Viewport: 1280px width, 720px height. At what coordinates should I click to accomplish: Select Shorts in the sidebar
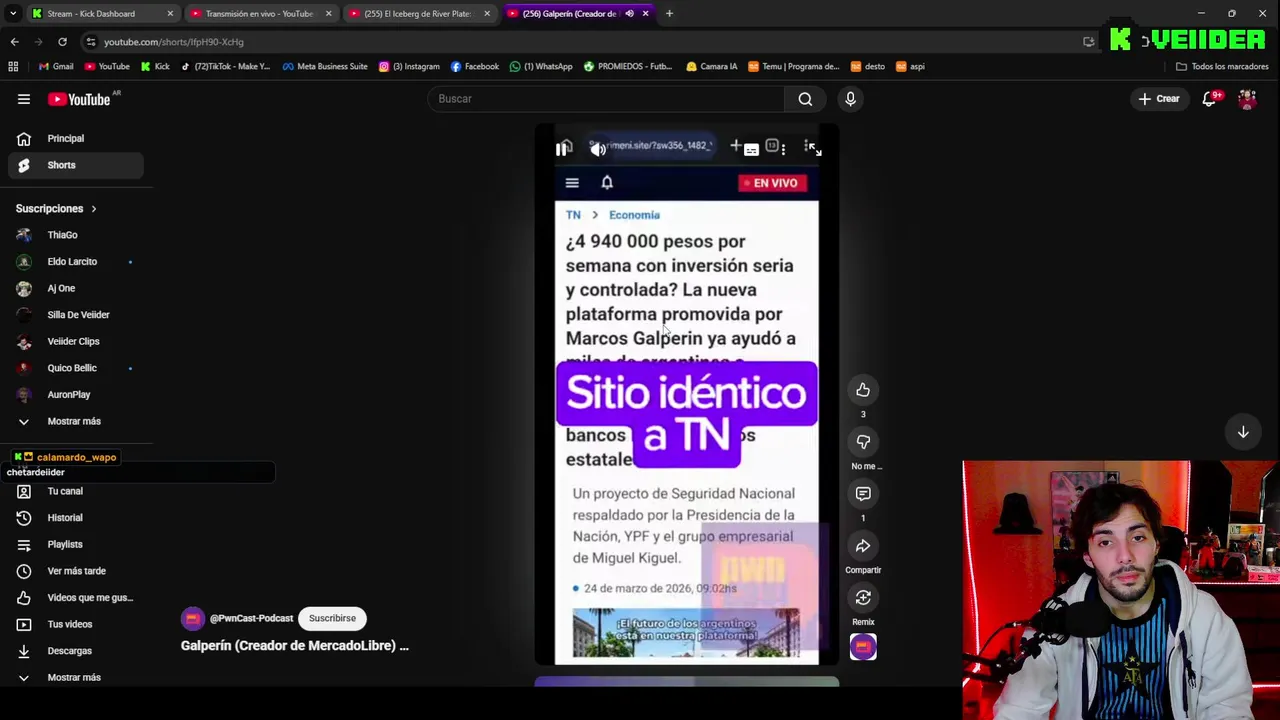[75, 165]
